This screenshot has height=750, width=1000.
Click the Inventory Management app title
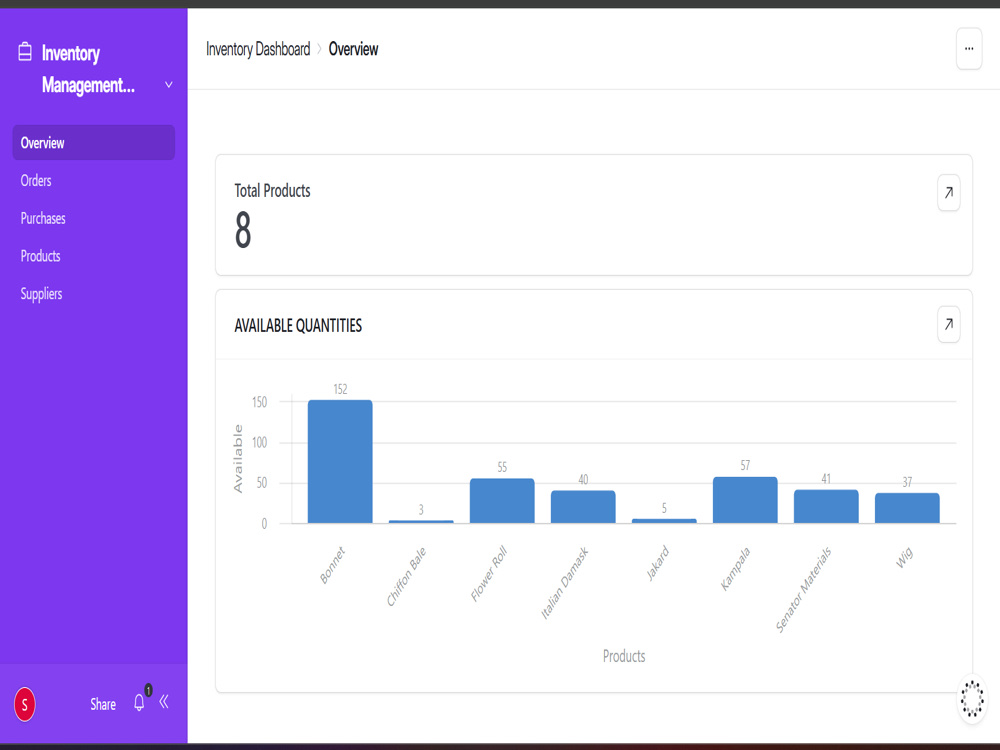[88, 69]
